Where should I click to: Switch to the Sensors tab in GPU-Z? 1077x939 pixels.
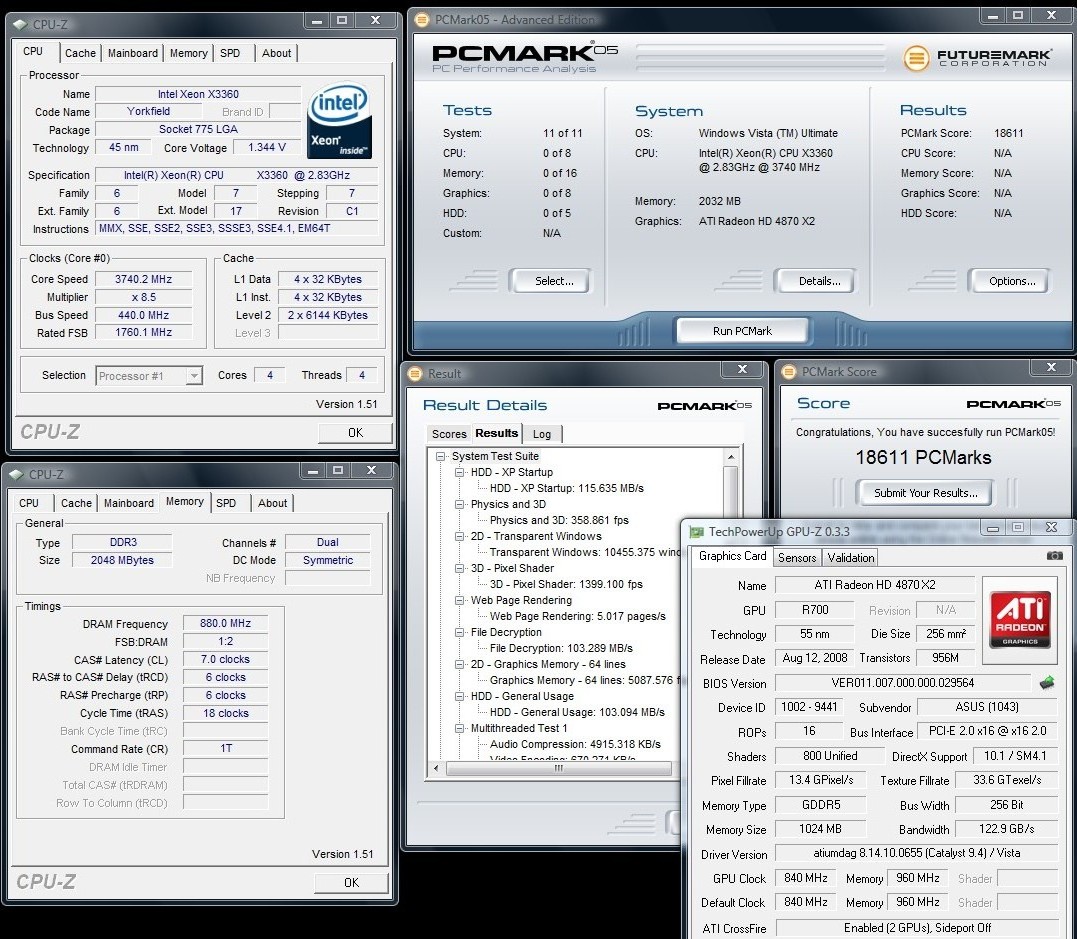pyautogui.click(x=797, y=558)
